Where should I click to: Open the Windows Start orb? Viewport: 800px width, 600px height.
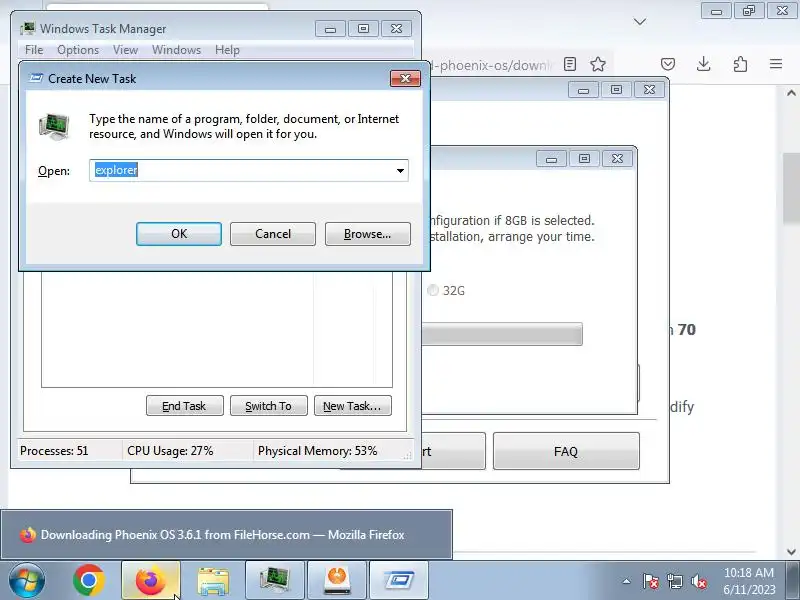(27, 580)
